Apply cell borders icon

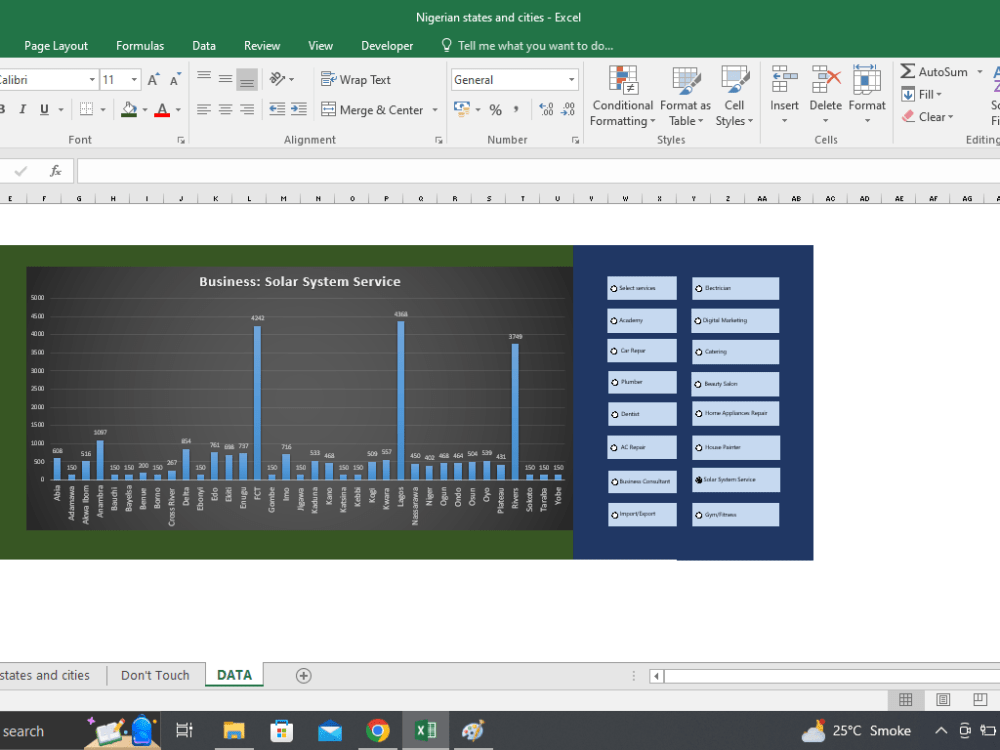tap(87, 110)
